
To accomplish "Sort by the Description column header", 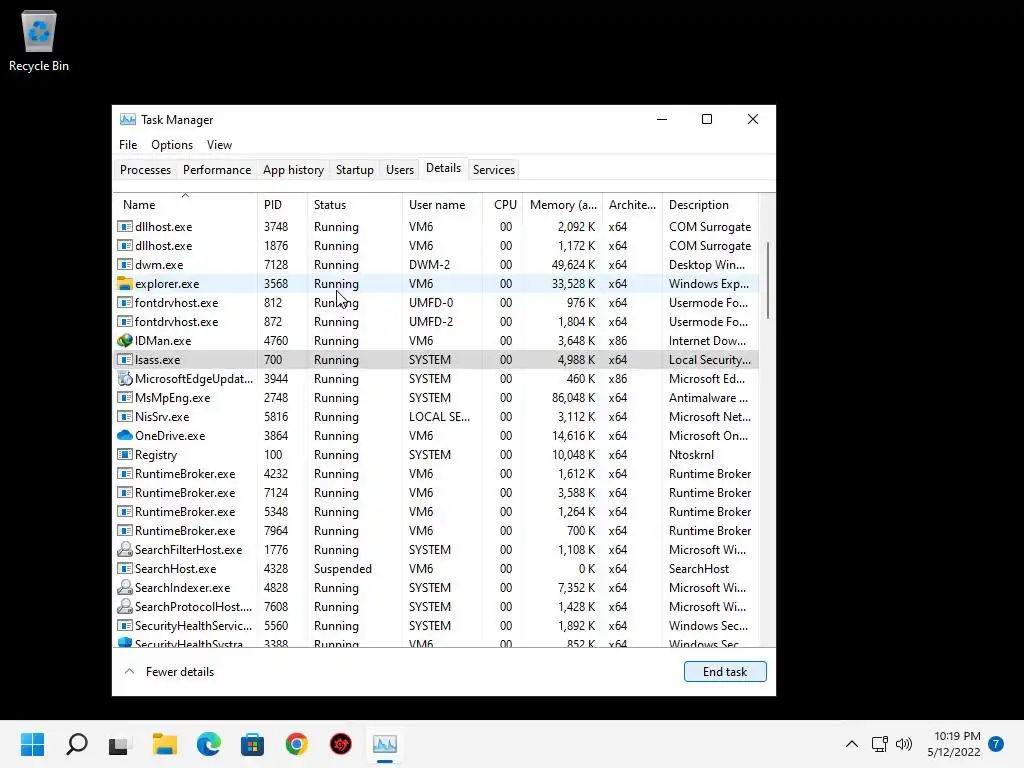I will click(711, 204).
